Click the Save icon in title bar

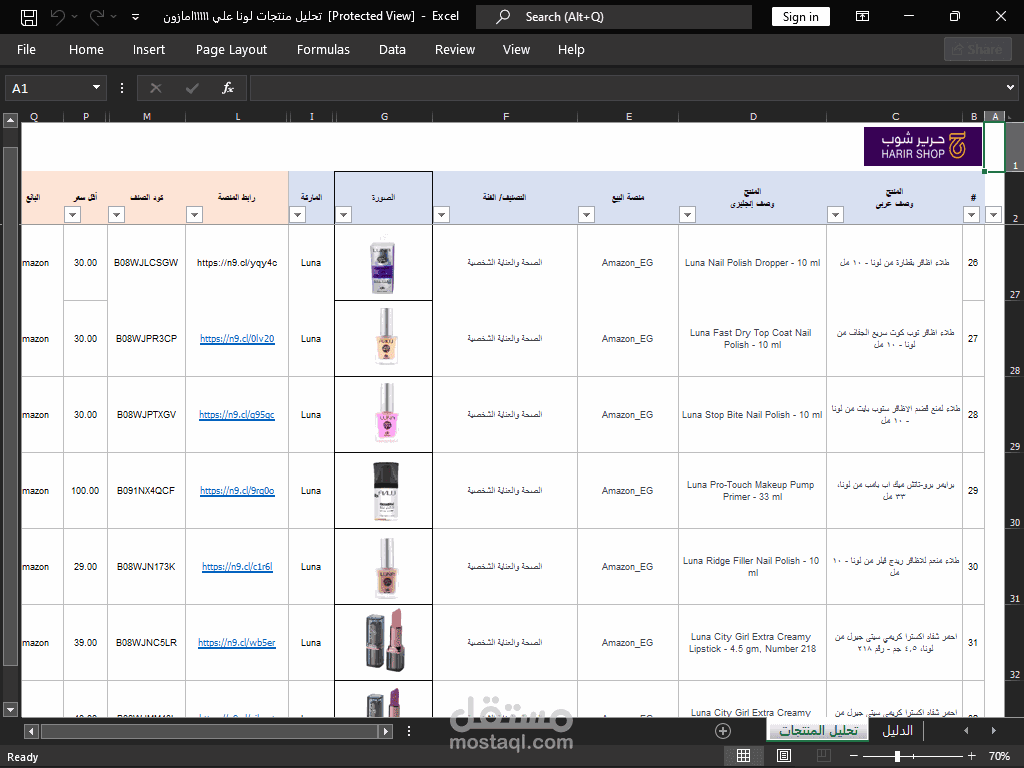29,17
